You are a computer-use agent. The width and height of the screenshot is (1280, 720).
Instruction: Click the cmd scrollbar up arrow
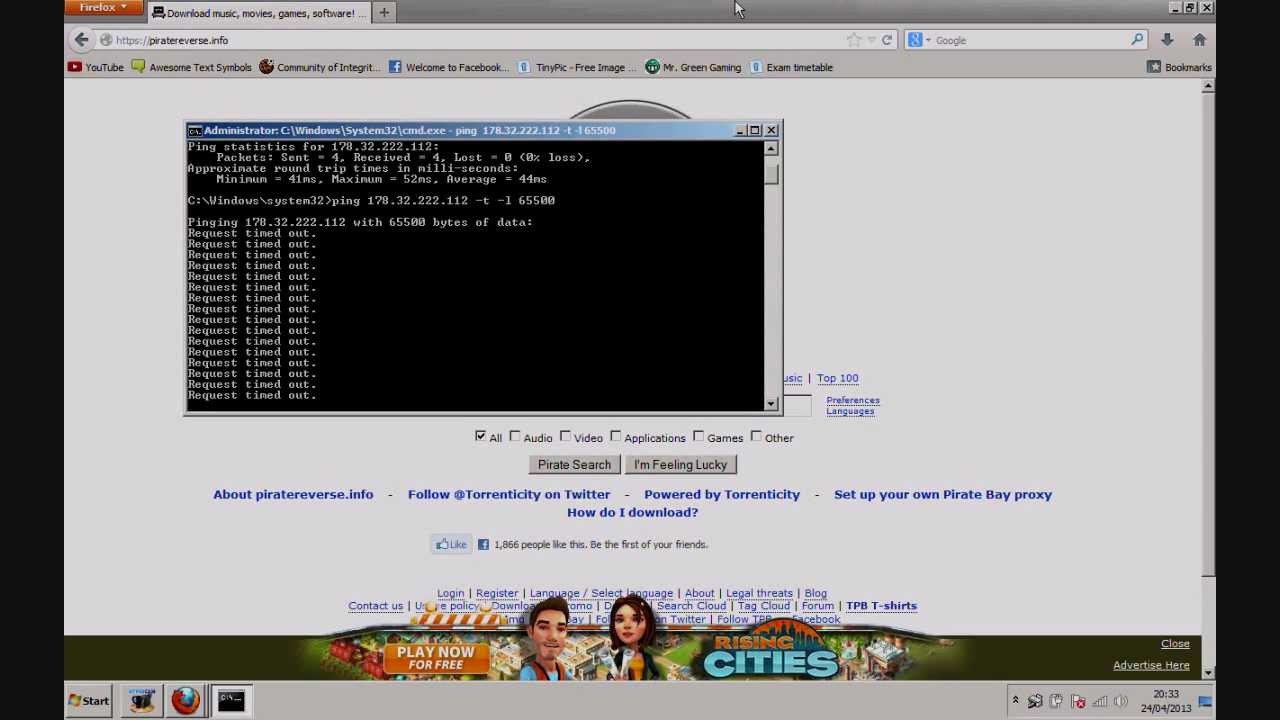point(770,148)
